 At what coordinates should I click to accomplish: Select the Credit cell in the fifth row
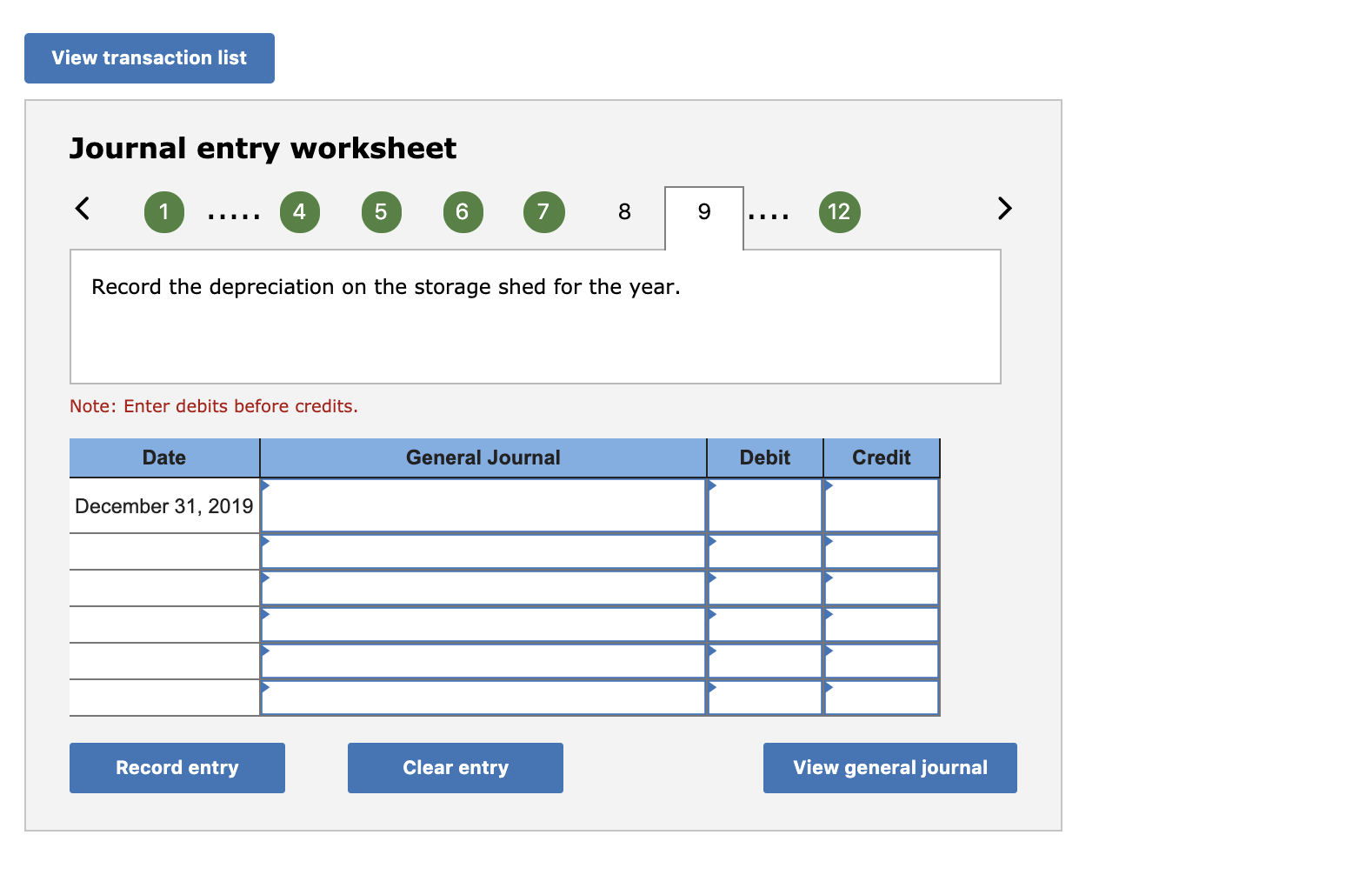coord(882,661)
